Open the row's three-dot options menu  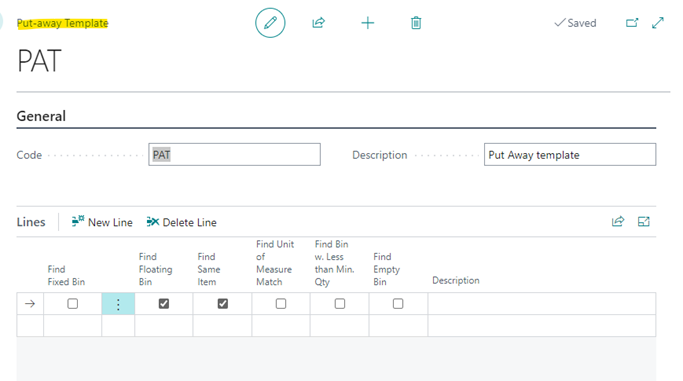(118, 304)
